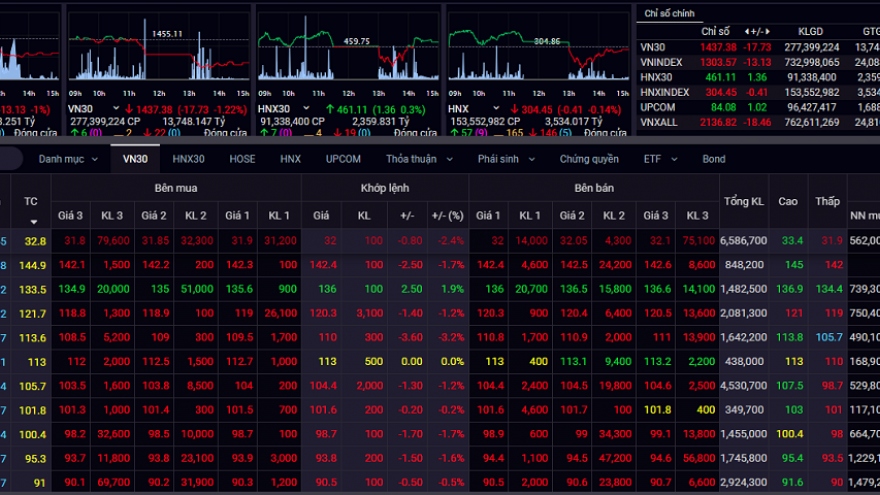
Task: Open the VN30 chart index selector chevron
Action: 116,108
